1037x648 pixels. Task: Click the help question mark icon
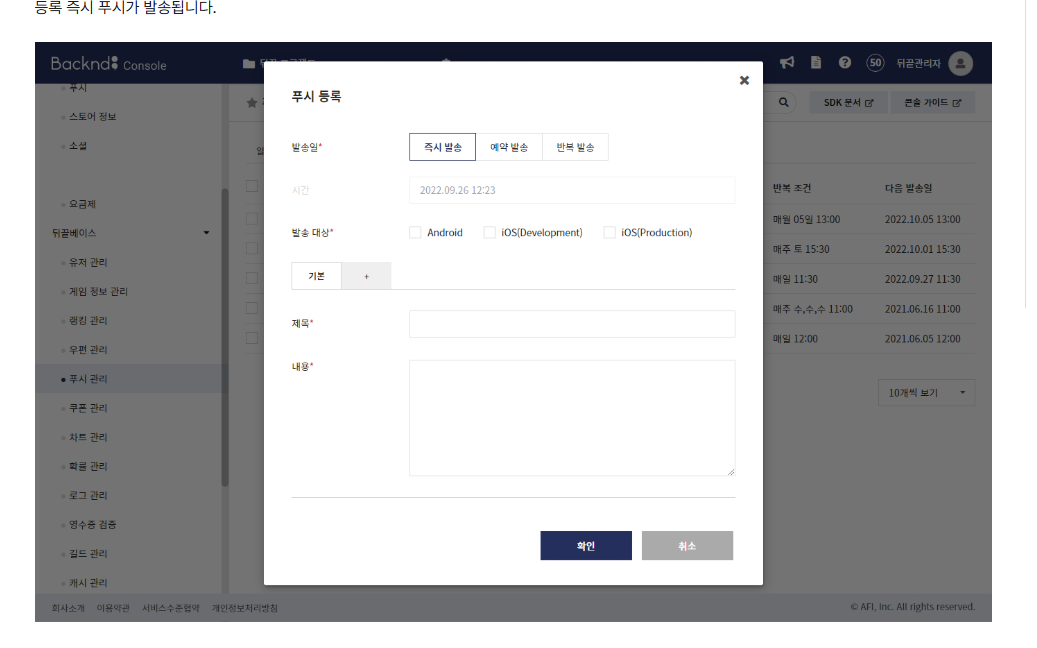[x=845, y=63]
